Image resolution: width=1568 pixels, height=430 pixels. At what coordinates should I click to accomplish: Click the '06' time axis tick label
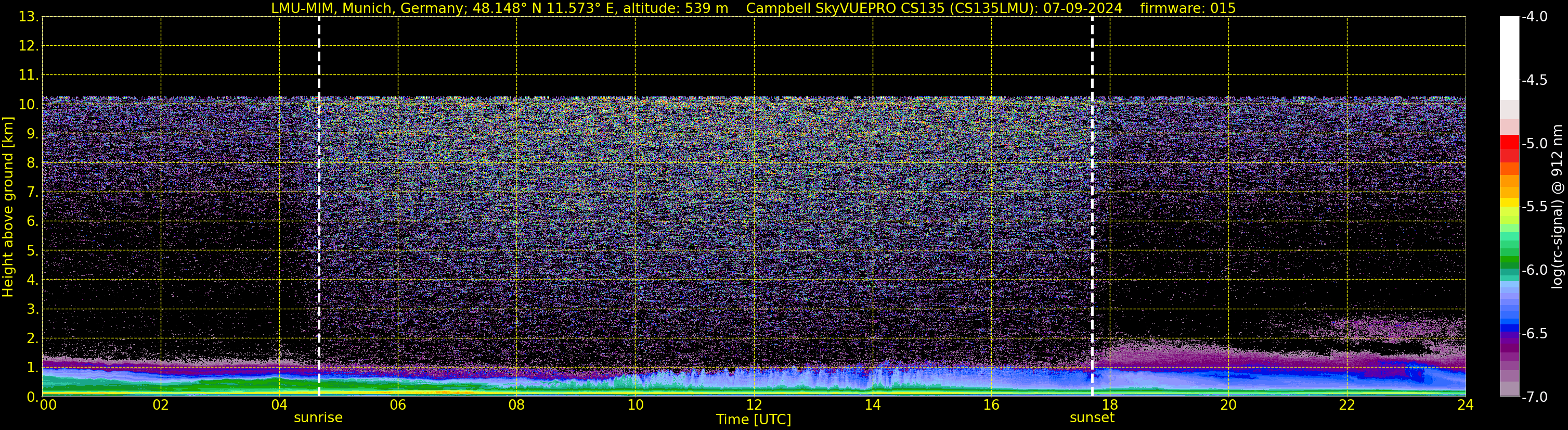(398, 405)
